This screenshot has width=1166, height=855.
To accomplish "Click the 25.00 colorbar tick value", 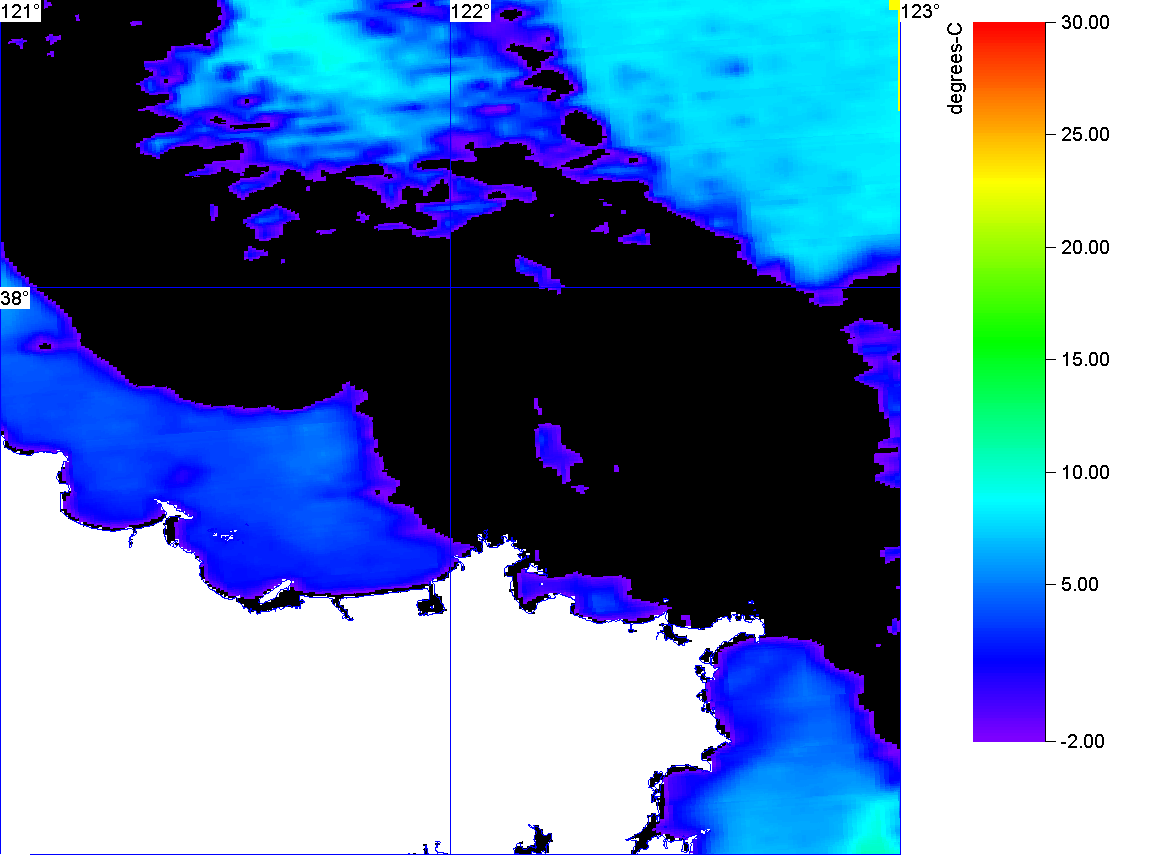I will tap(1085, 135).
